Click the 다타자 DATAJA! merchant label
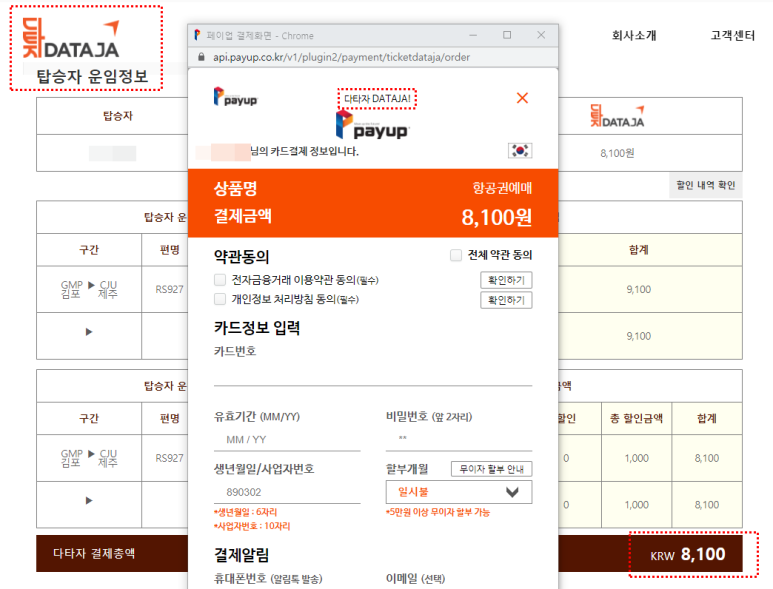The width and height of the screenshot is (773, 589). (x=377, y=99)
